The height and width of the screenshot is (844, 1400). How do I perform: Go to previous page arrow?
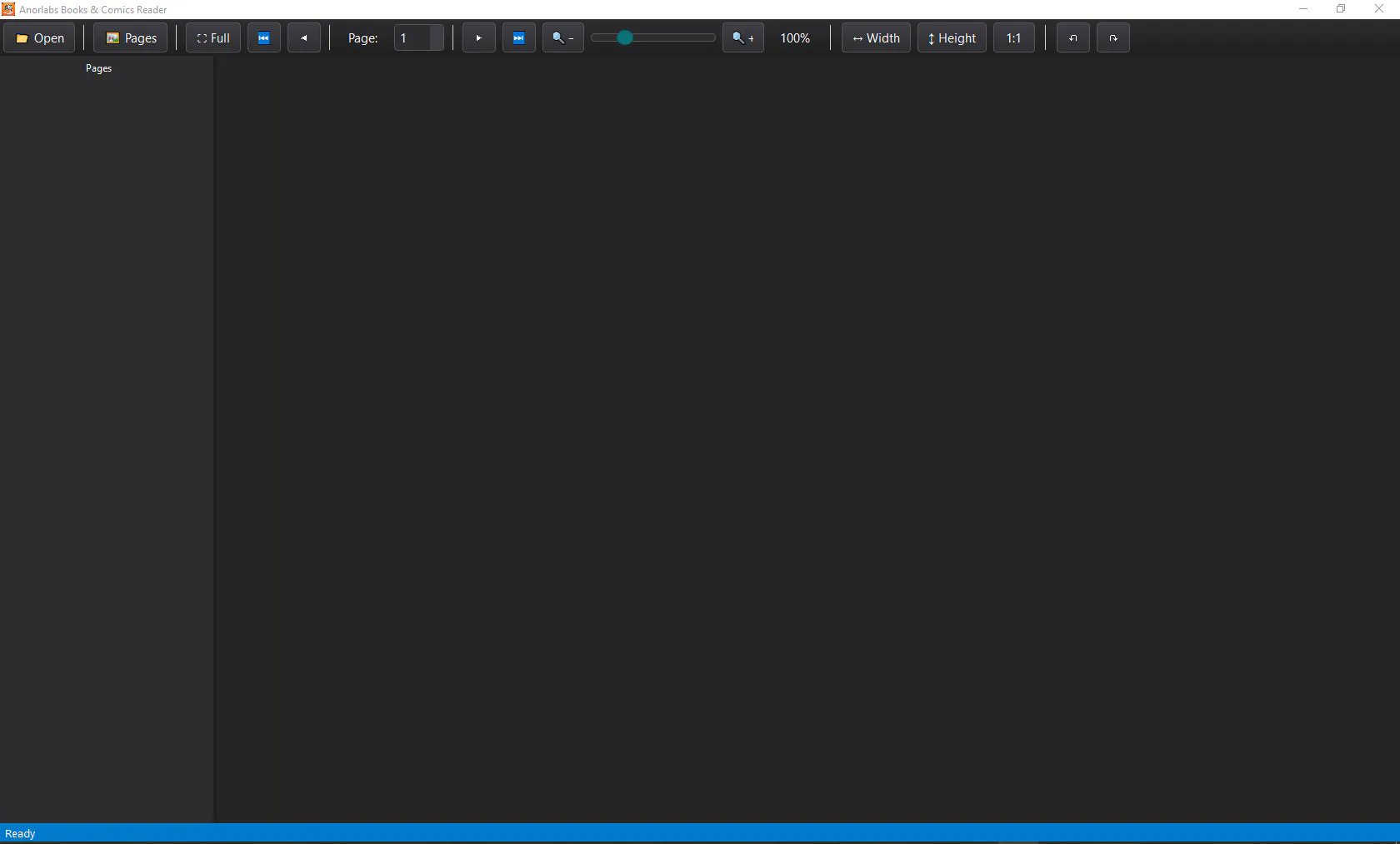pos(304,38)
